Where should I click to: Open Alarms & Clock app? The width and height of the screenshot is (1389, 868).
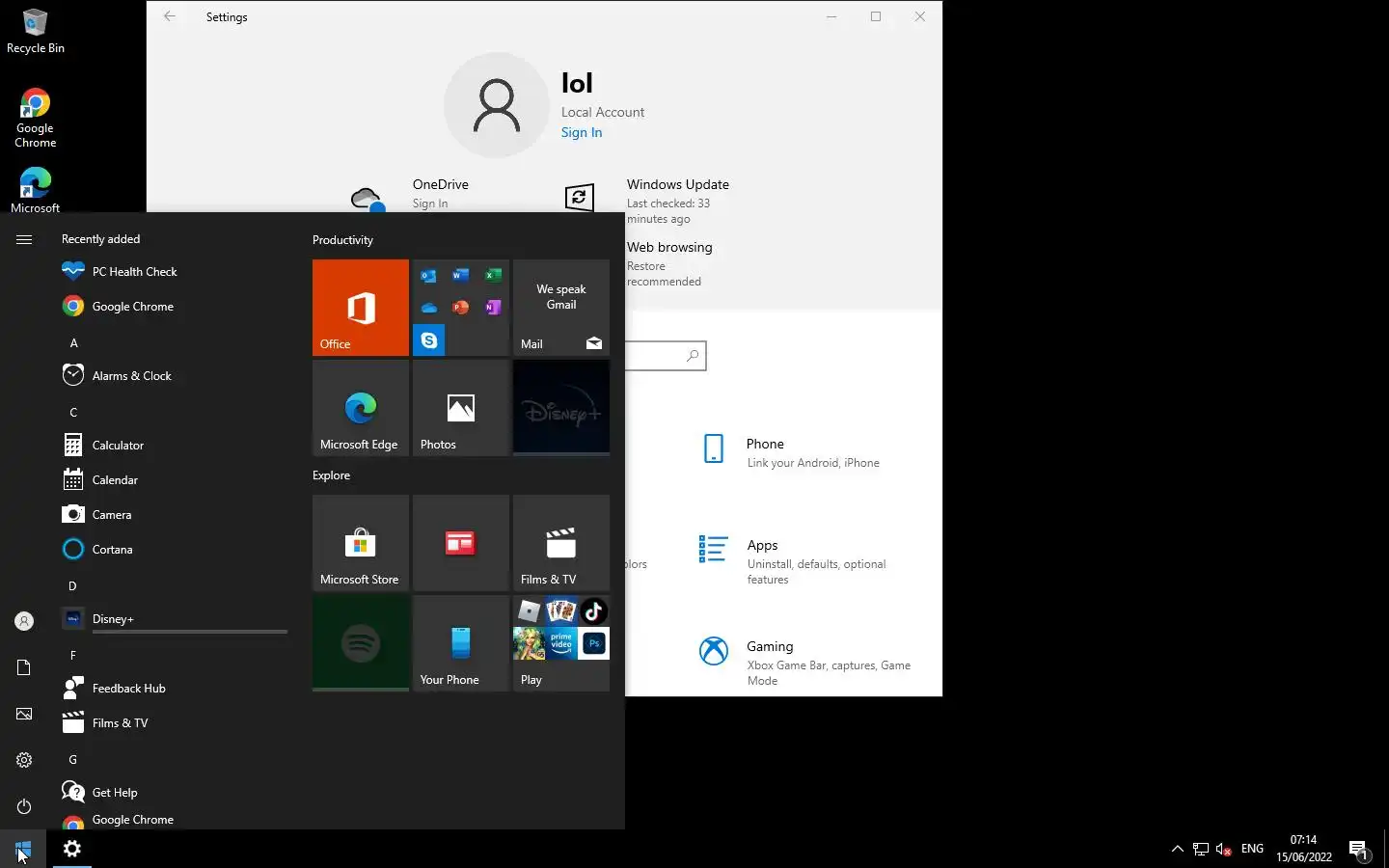(x=174, y=376)
